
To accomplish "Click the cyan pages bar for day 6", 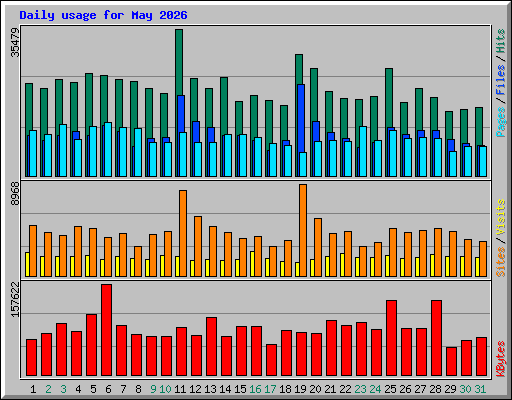I will (x=108, y=149).
